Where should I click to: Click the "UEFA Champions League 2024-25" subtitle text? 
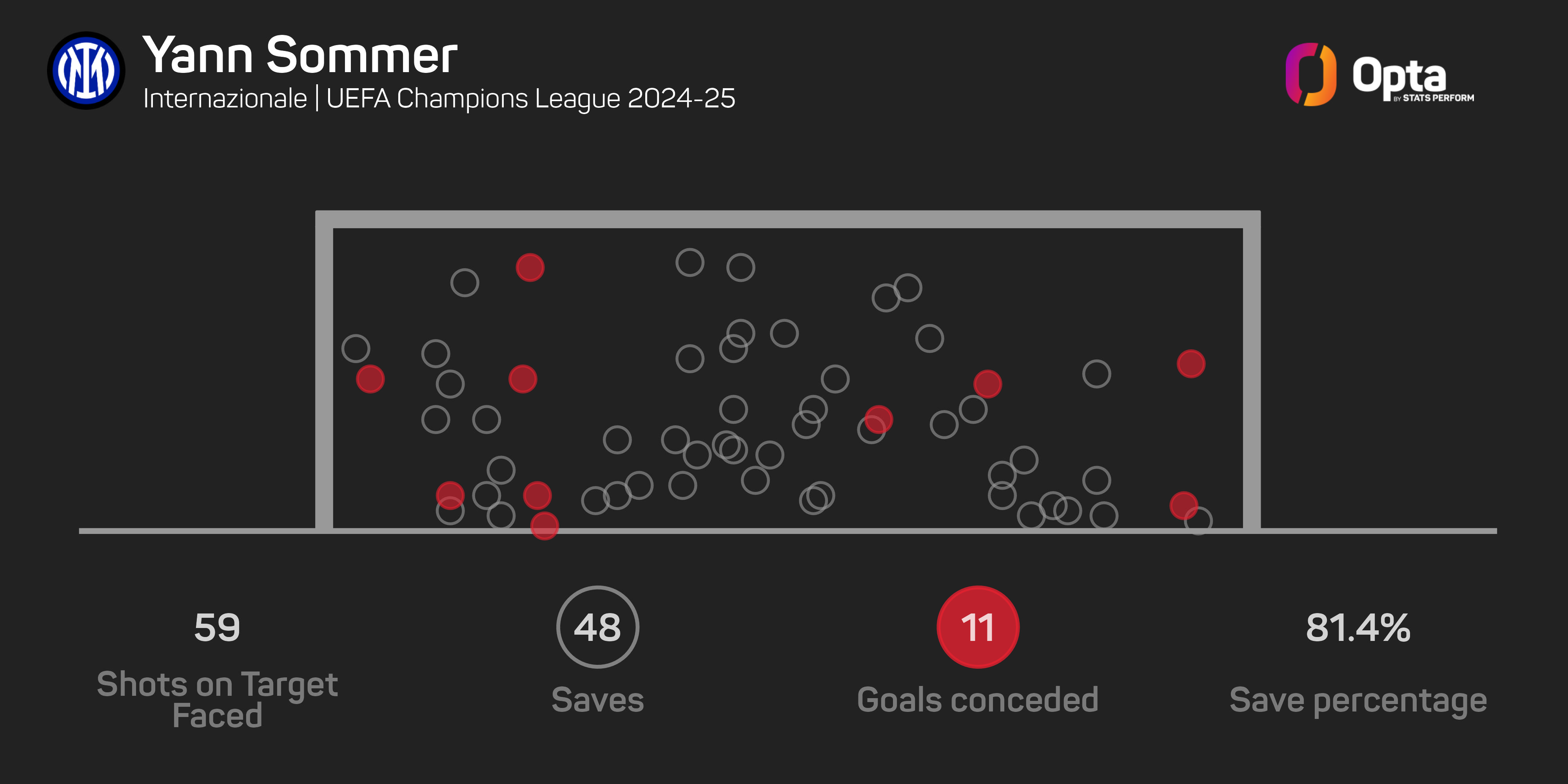pos(530,99)
